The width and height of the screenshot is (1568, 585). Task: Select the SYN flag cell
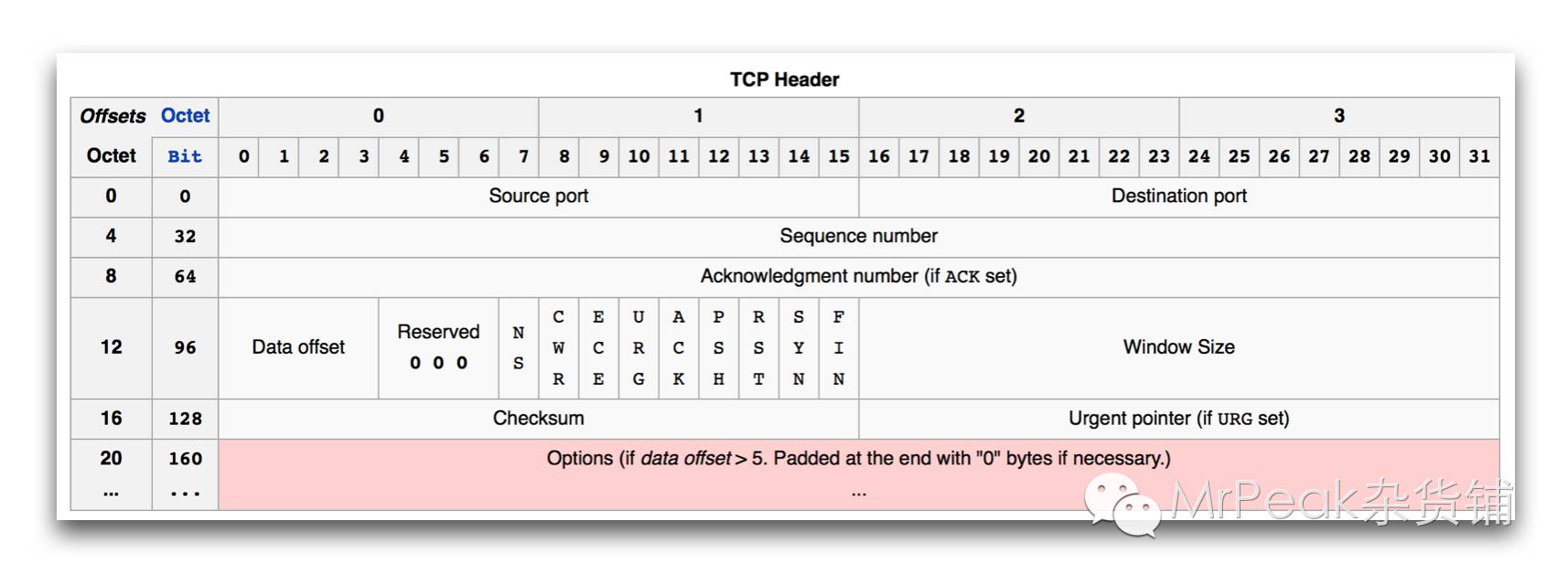coord(799,347)
